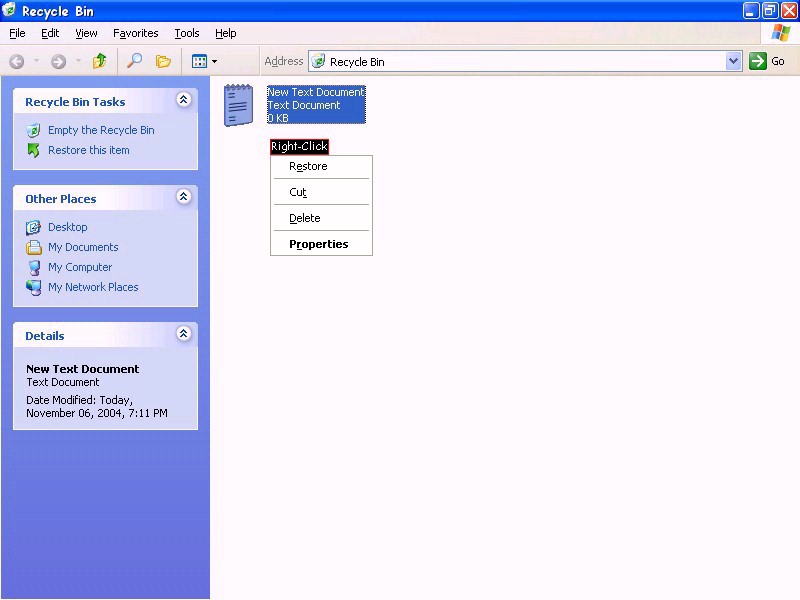
Task: Click the My Computer icon
Action: click(x=34, y=267)
